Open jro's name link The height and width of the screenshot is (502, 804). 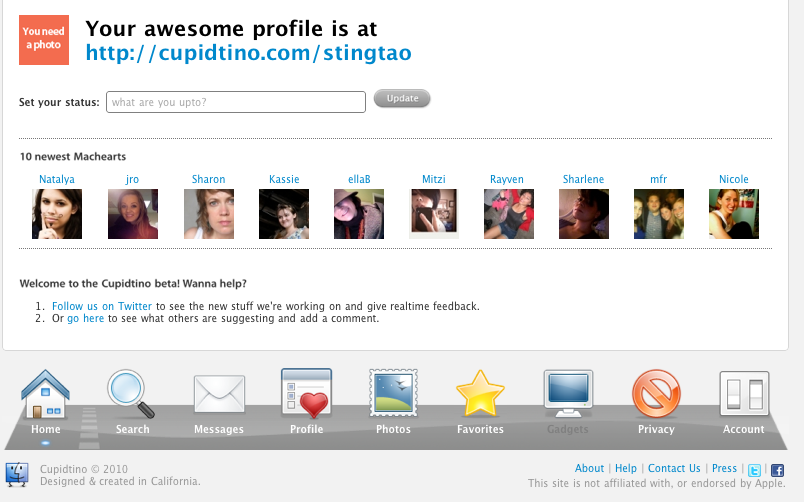pyautogui.click(x=132, y=179)
